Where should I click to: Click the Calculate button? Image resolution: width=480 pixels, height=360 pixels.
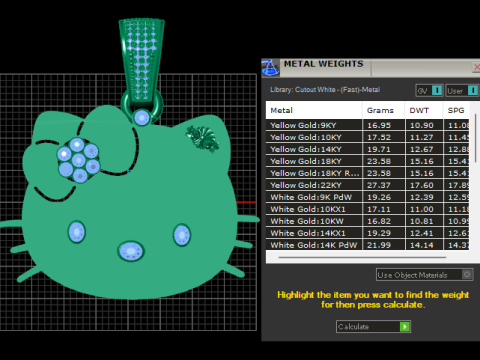pos(373,327)
